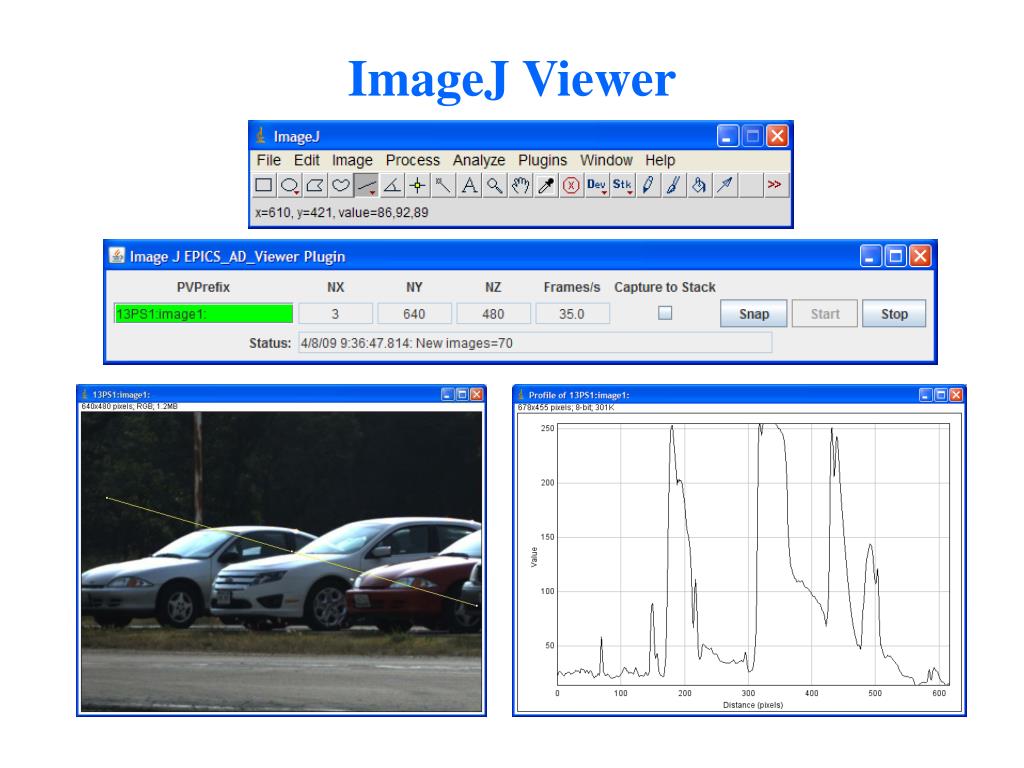Open the Window menu
The width and height of the screenshot is (1024, 768).
pos(606,160)
